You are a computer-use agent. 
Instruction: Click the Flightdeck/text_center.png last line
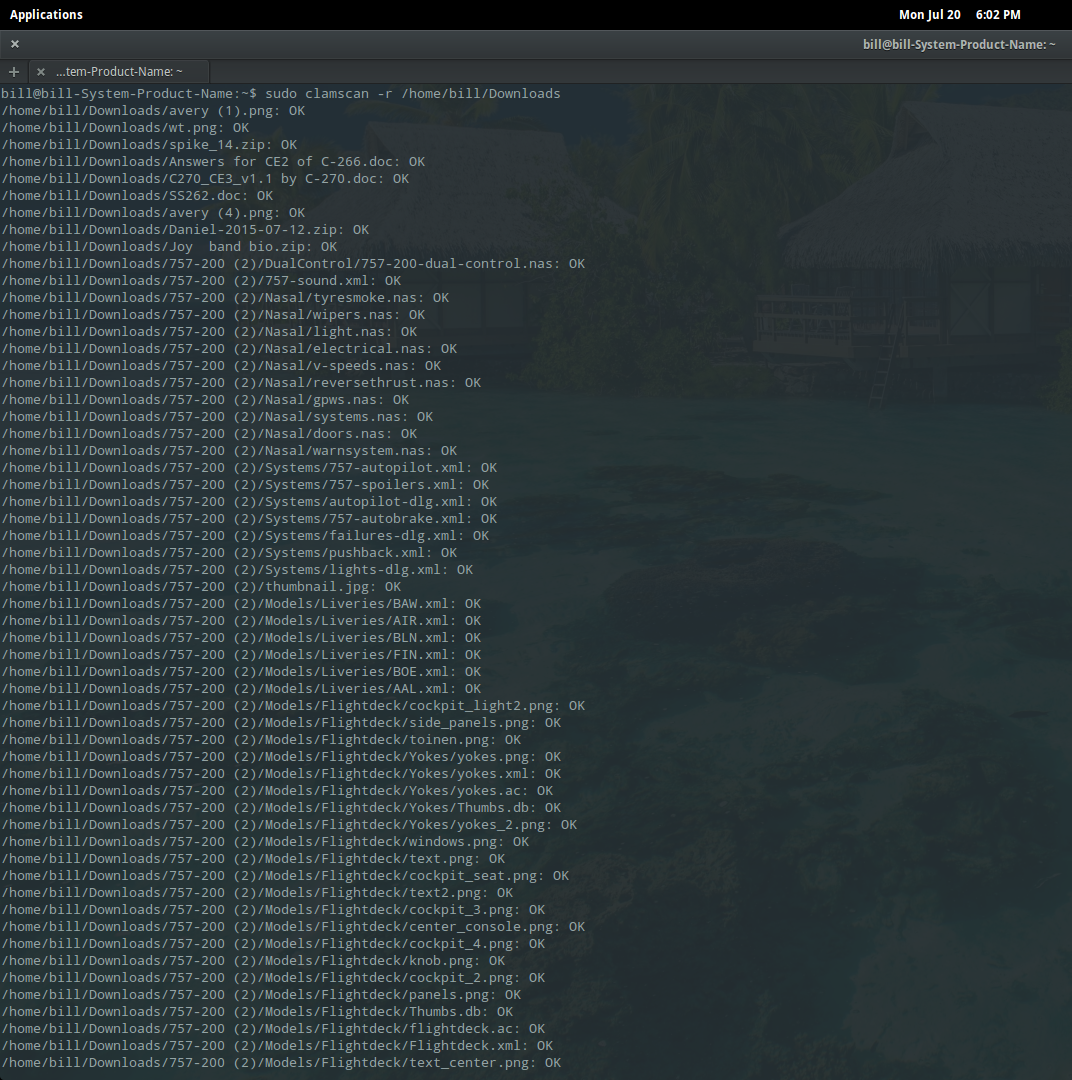pos(281,1063)
